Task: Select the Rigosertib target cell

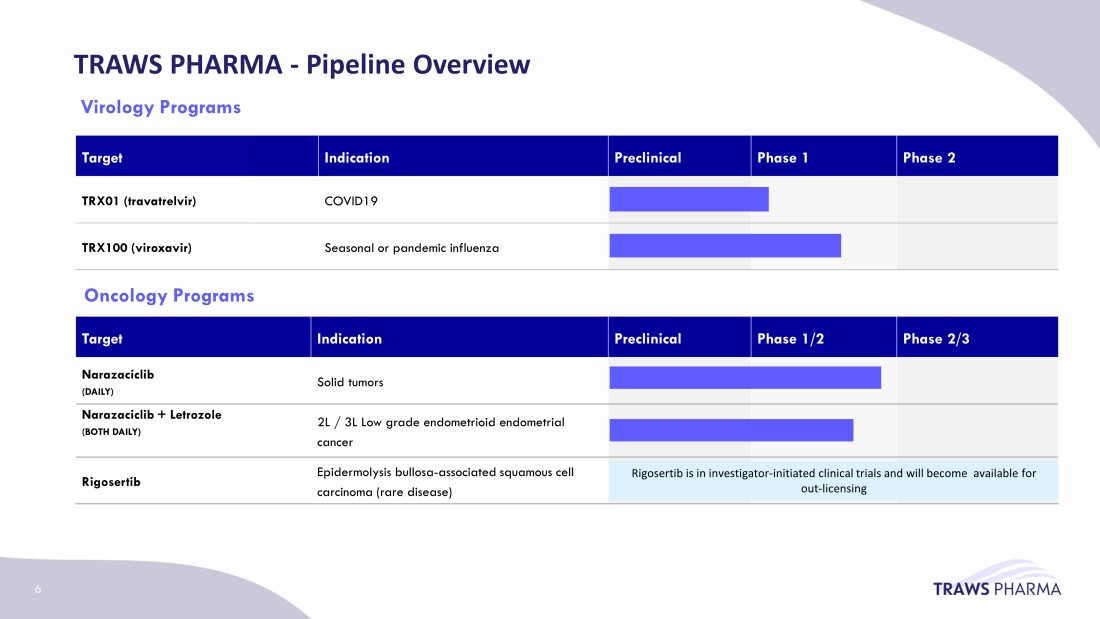Action: point(111,482)
